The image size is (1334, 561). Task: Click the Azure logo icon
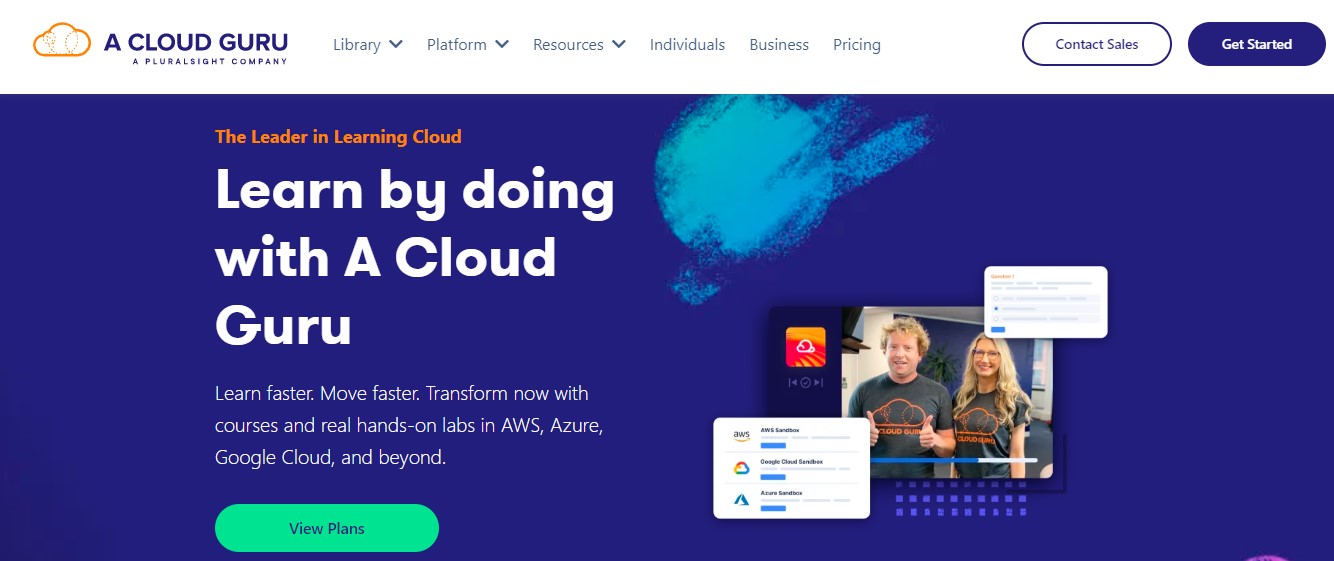[x=741, y=499]
